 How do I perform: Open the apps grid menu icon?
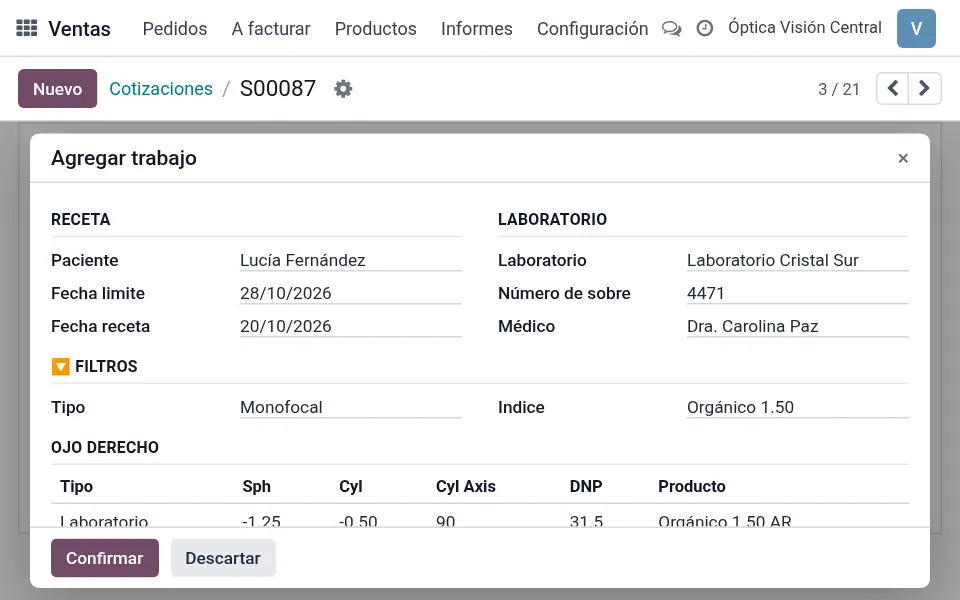coord(26,28)
